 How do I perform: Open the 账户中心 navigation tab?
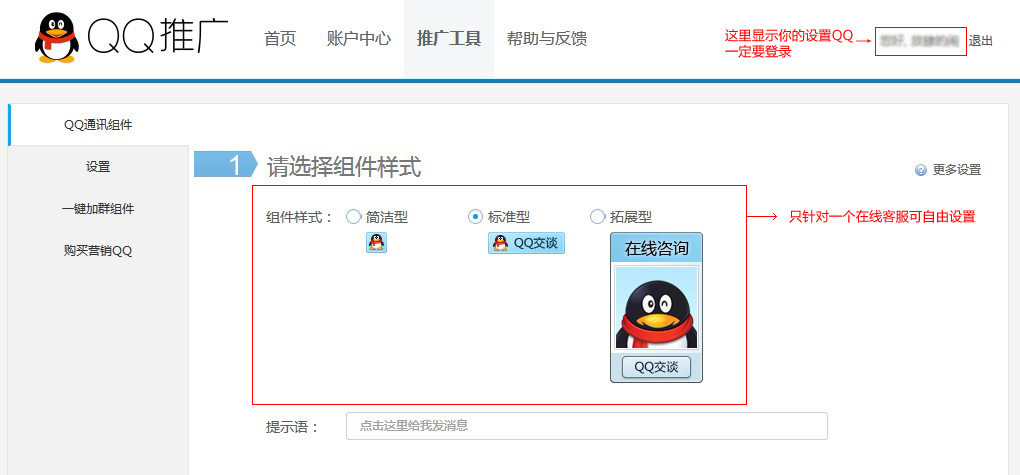pyautogui.click(x=359, y=39)
